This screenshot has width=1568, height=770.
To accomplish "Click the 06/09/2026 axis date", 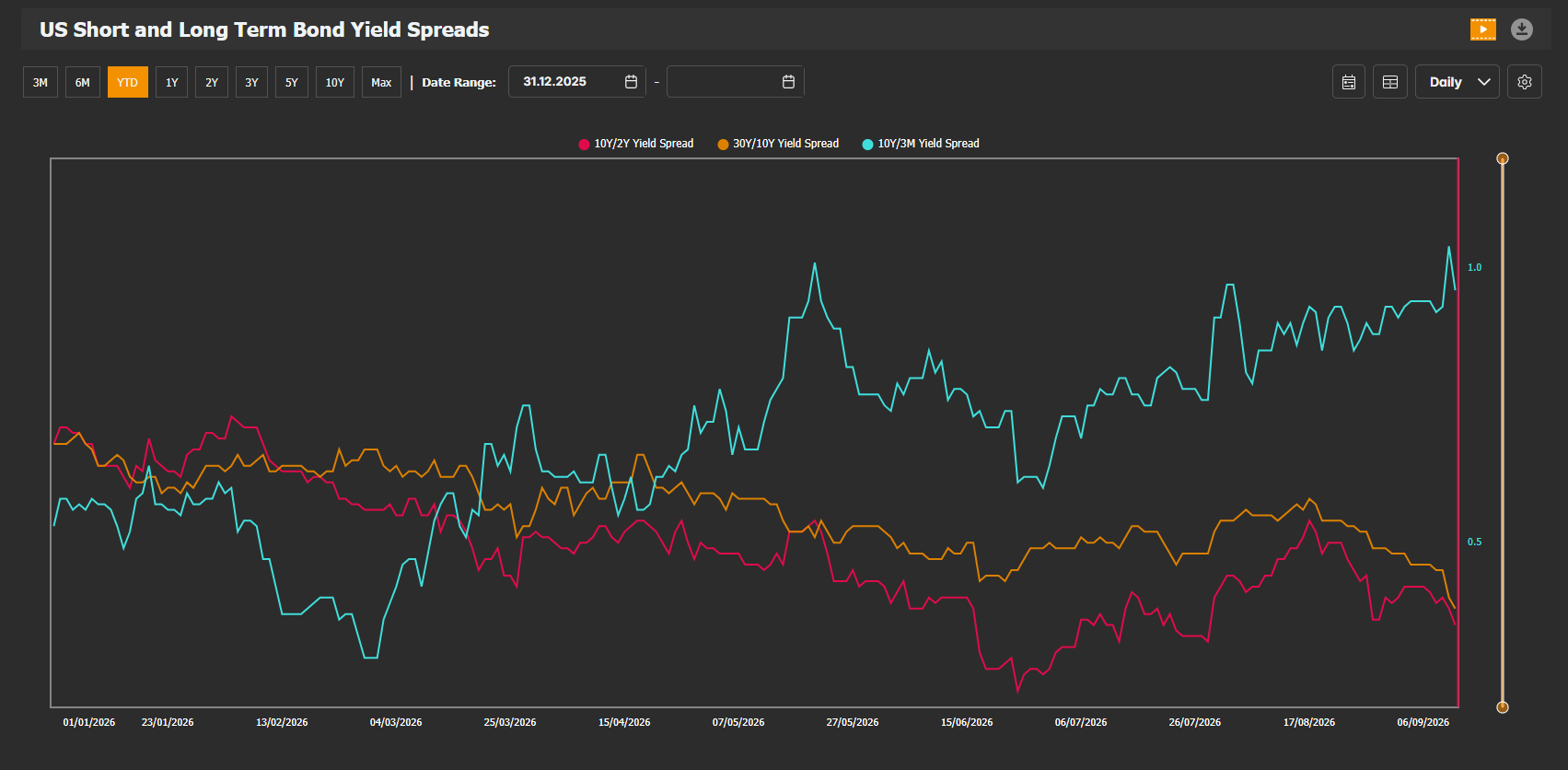I will point(1423,722).
